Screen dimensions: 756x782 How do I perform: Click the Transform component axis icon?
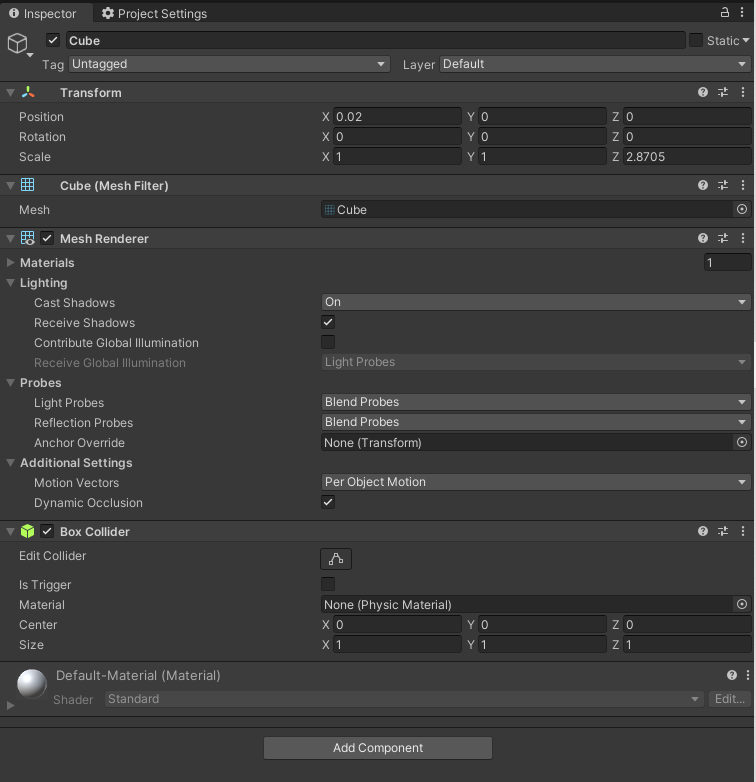[28, 92]
